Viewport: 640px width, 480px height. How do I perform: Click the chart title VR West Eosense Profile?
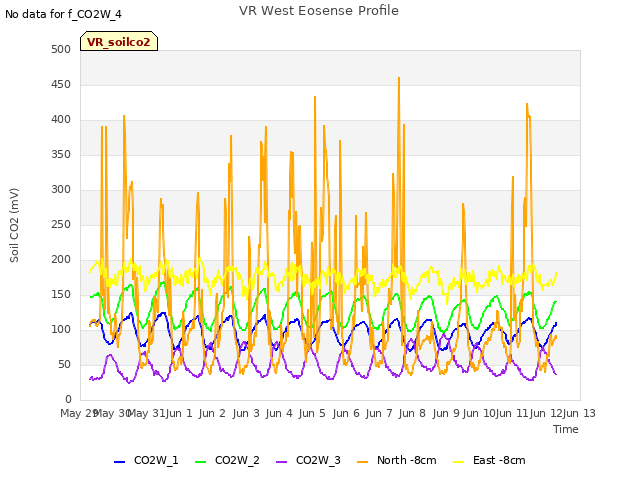click(x=319, y=11)
